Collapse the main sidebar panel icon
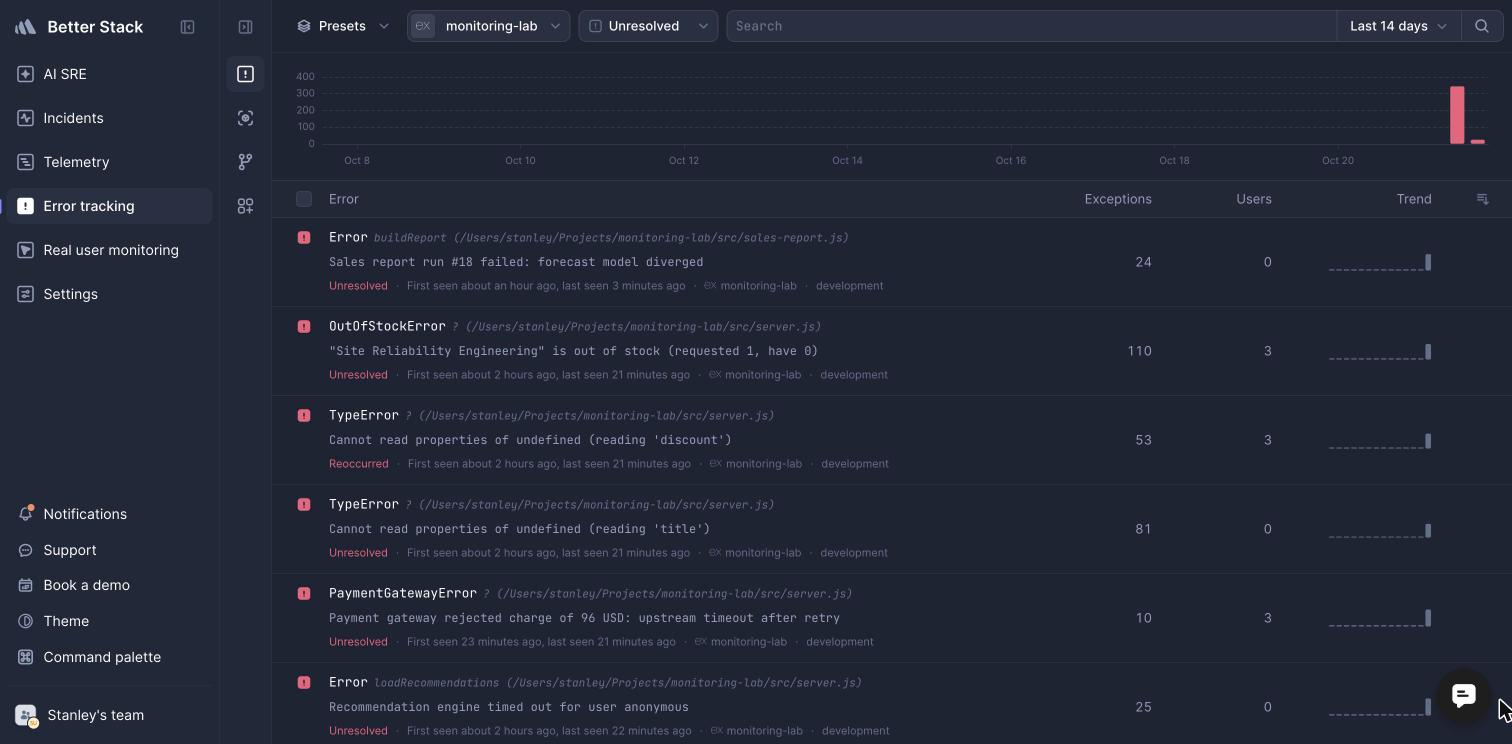Image resolution: width=1512 pixels, height=744 pixels. pos(187,27)
